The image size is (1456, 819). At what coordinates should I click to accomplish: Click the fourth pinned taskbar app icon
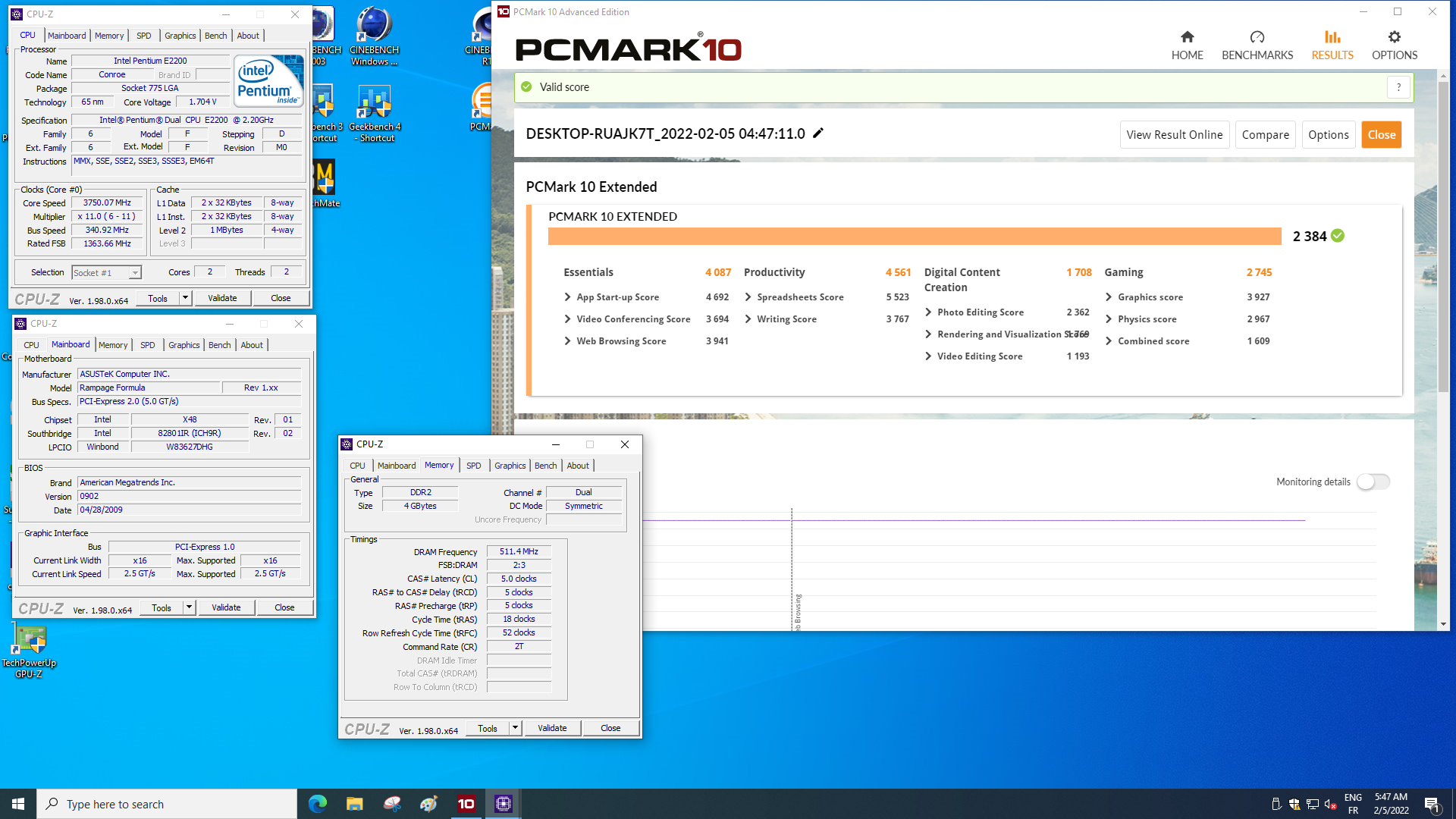coord(429,804)
